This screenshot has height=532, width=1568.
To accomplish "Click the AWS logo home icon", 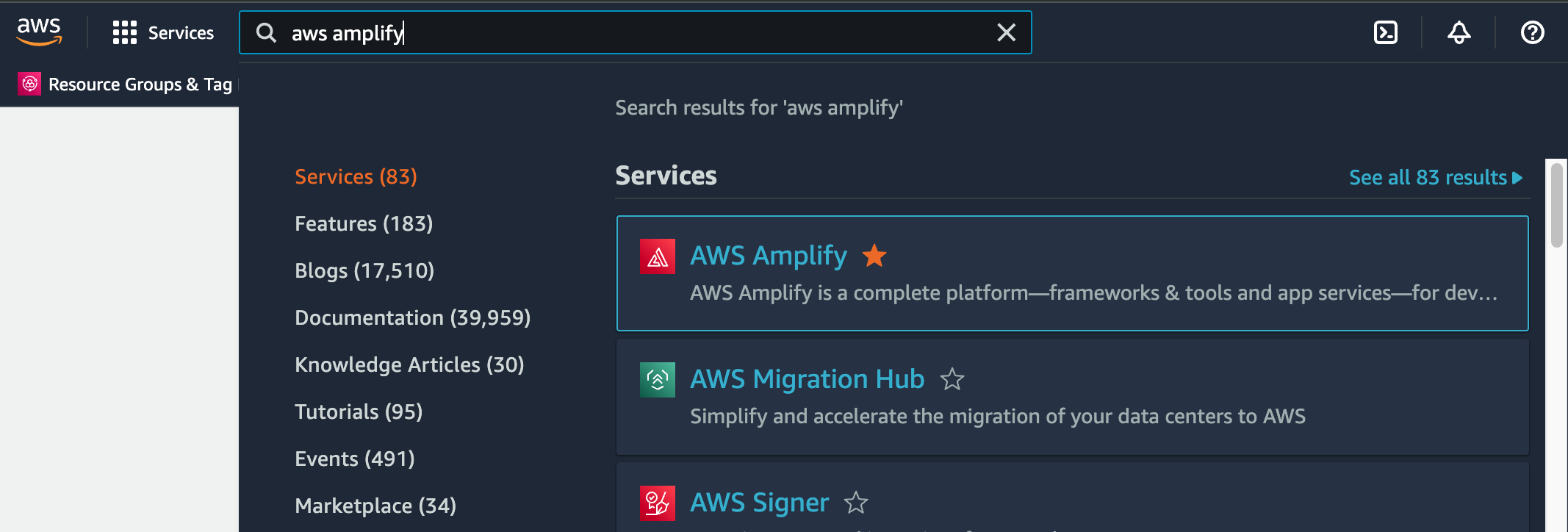I will [39, 32].
